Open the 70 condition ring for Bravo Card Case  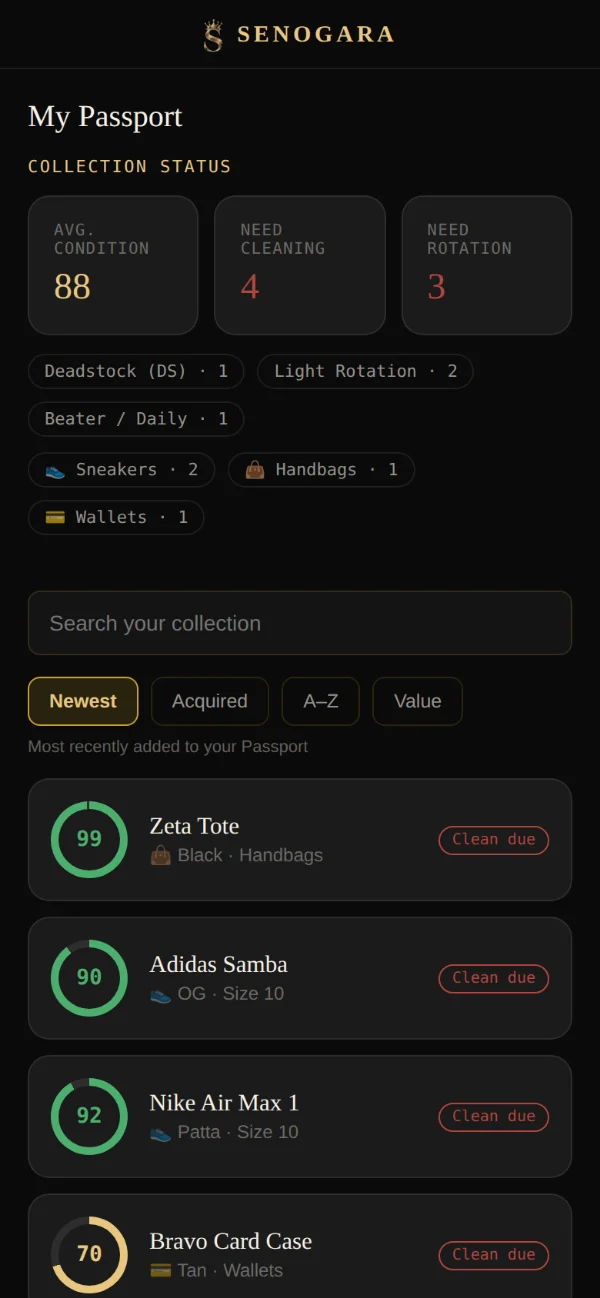click(x=89, y=1254)
